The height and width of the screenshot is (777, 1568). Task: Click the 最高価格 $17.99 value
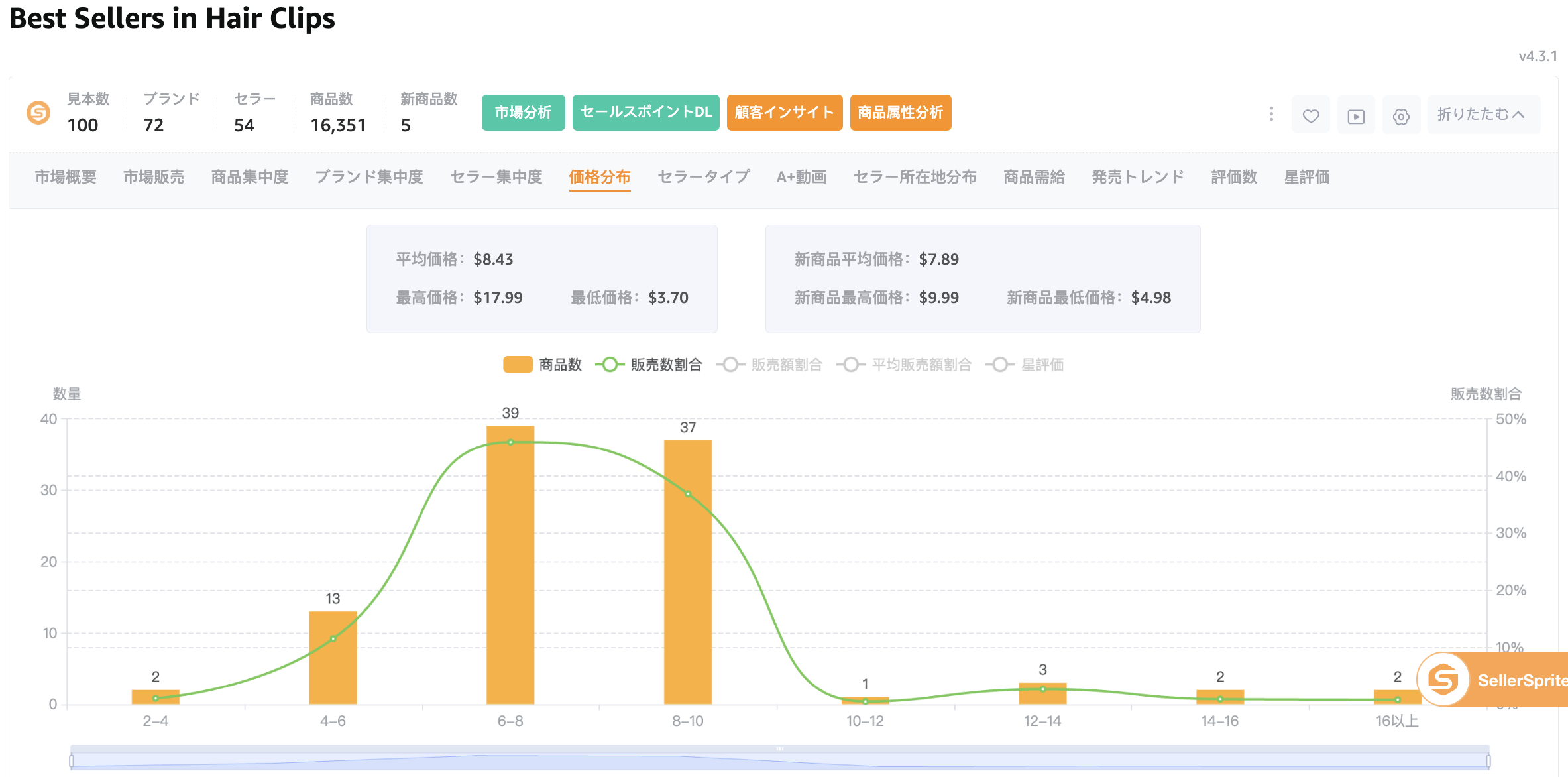[498, 298]
